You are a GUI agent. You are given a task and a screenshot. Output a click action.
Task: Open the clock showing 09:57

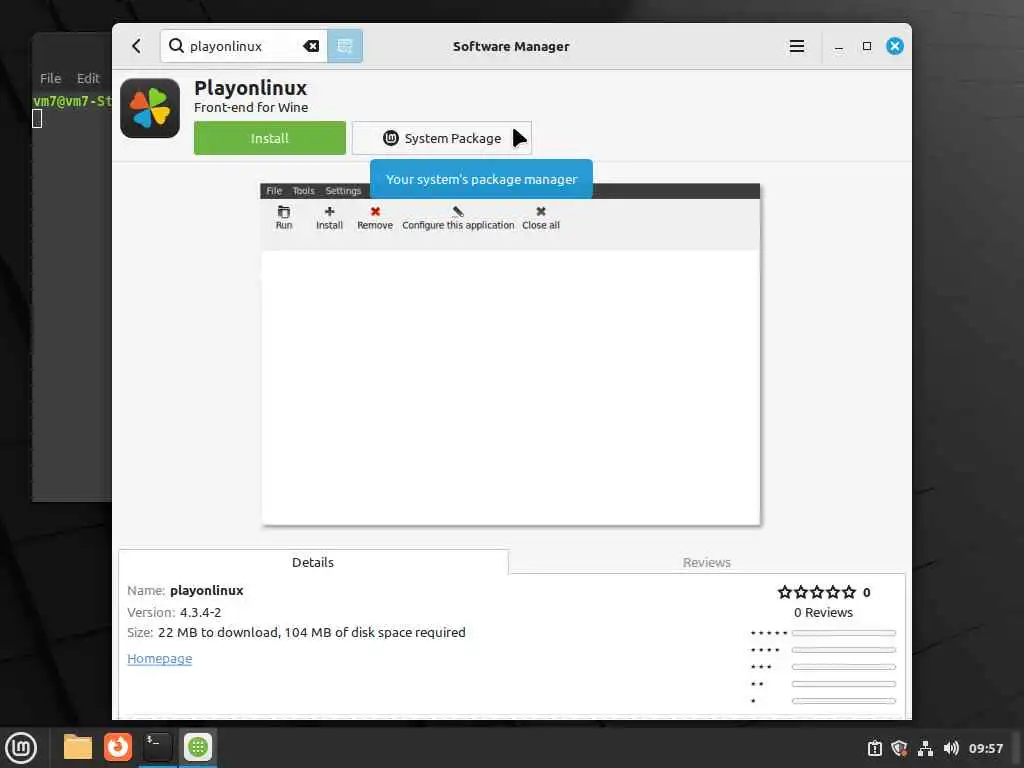(x=985, y=748)
